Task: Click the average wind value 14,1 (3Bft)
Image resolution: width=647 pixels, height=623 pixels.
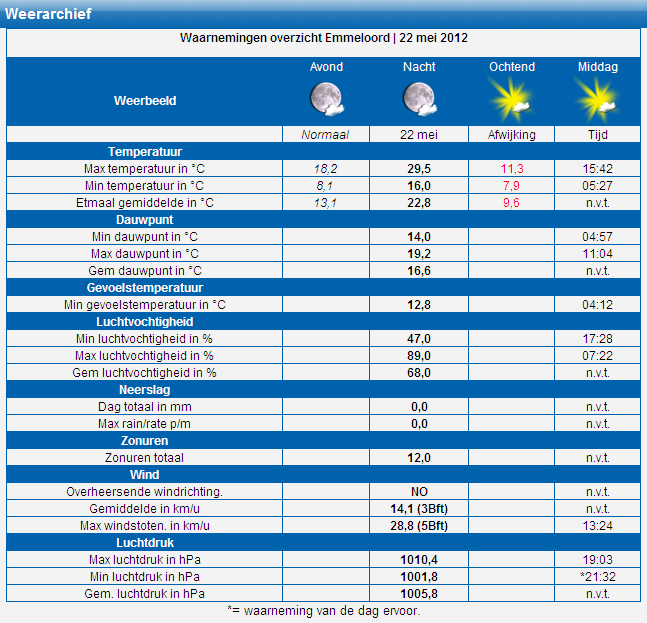Action: [x=419, y=509]
